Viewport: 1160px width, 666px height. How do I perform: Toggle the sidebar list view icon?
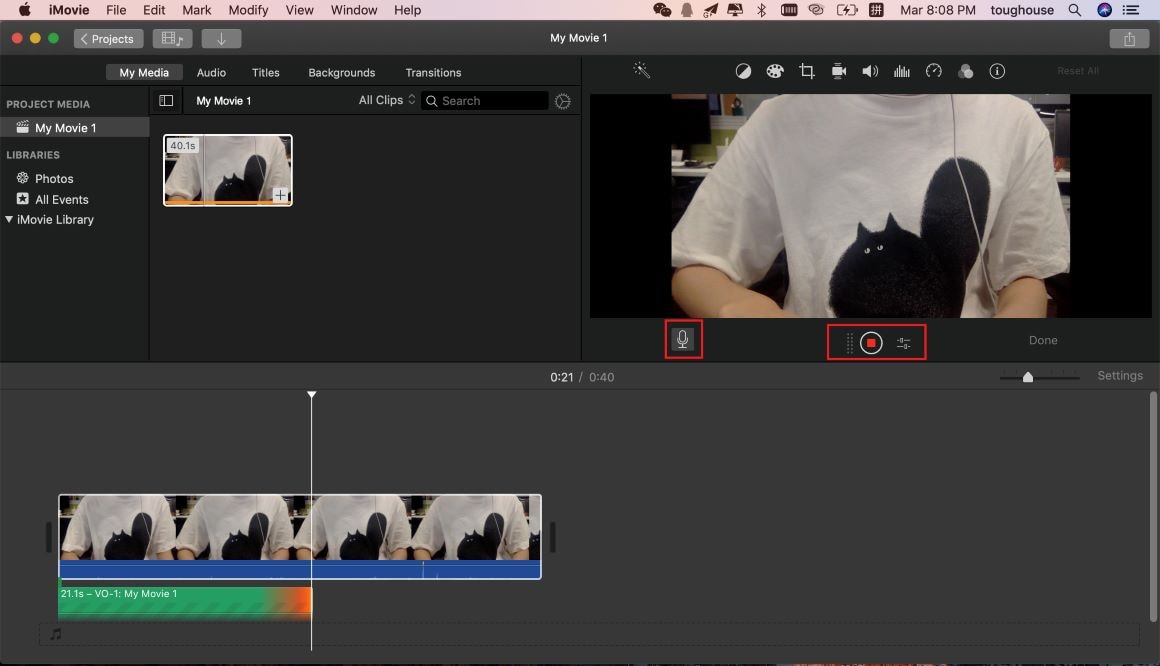coord(166,101)
